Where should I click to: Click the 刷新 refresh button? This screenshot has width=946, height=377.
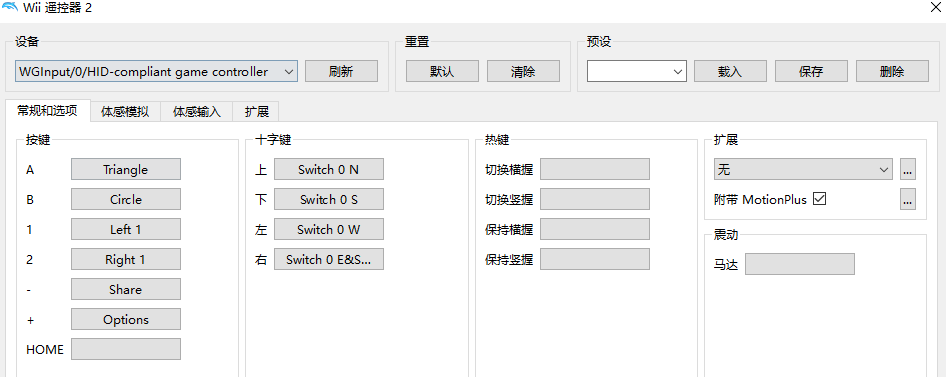(341, 71)
